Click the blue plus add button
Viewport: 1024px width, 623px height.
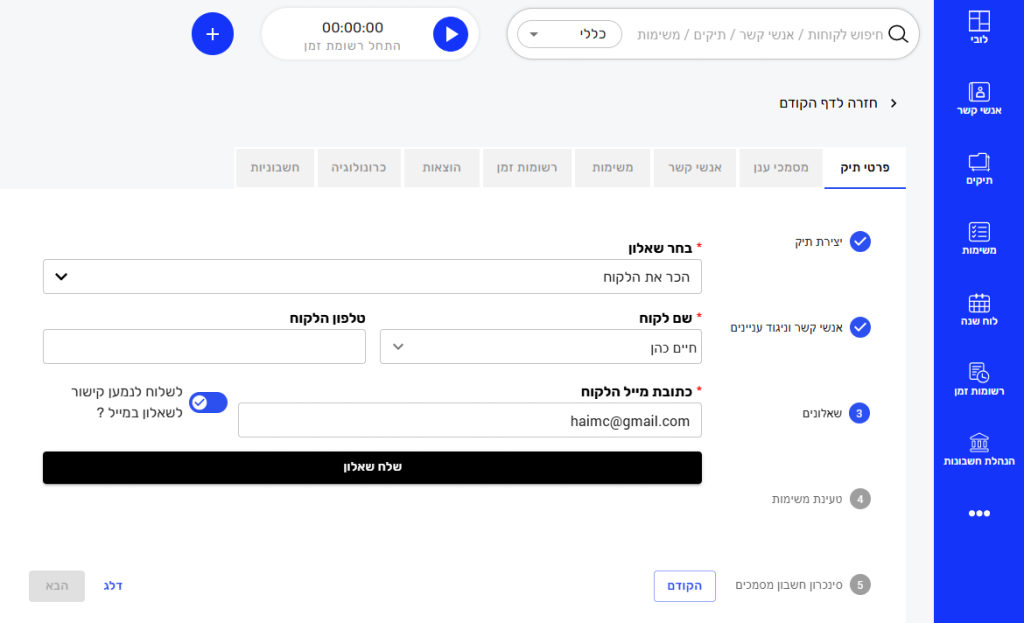point(212,34)
